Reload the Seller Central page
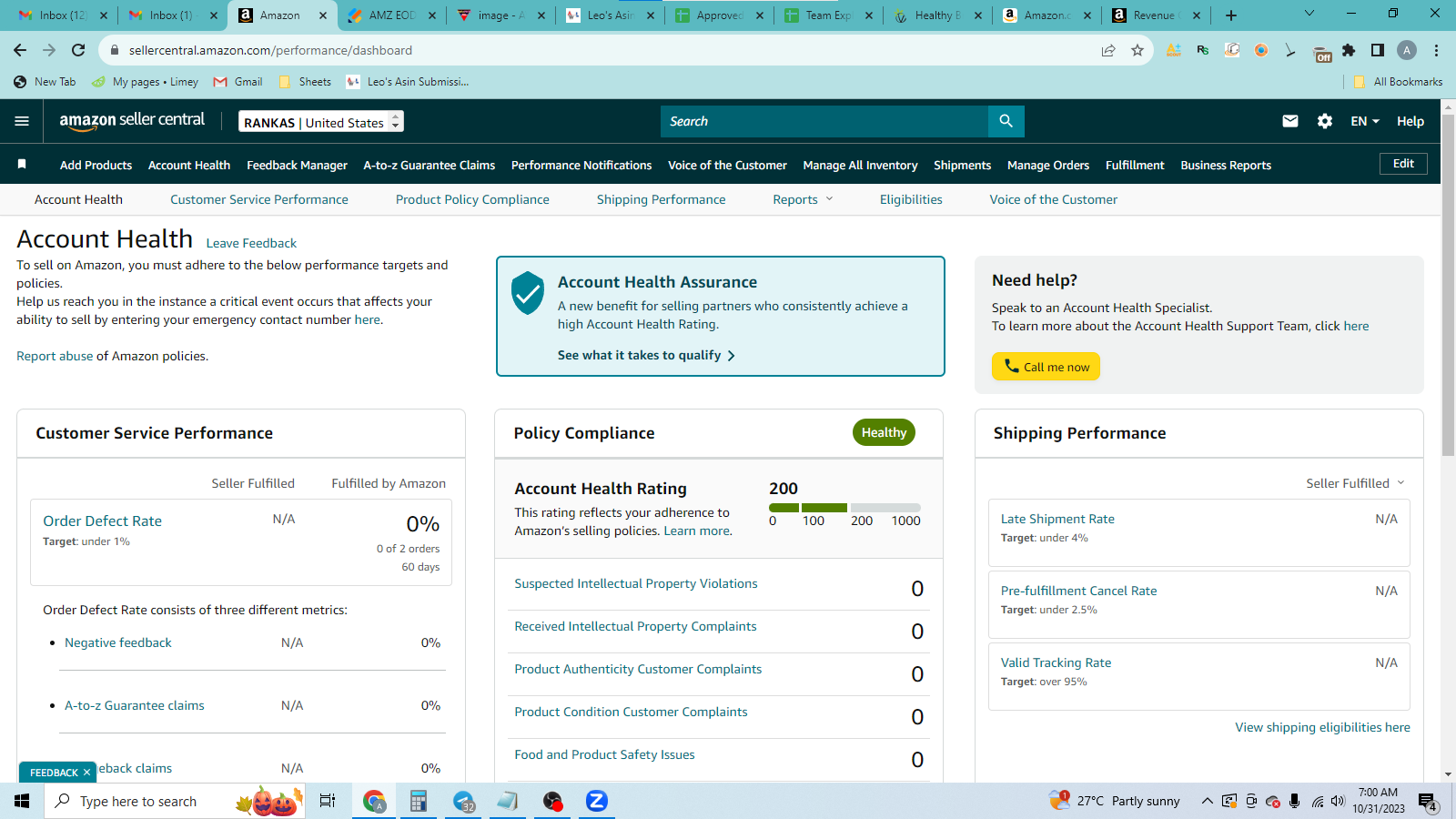This screenshot has width=1456, height=819. coord(78,50)
